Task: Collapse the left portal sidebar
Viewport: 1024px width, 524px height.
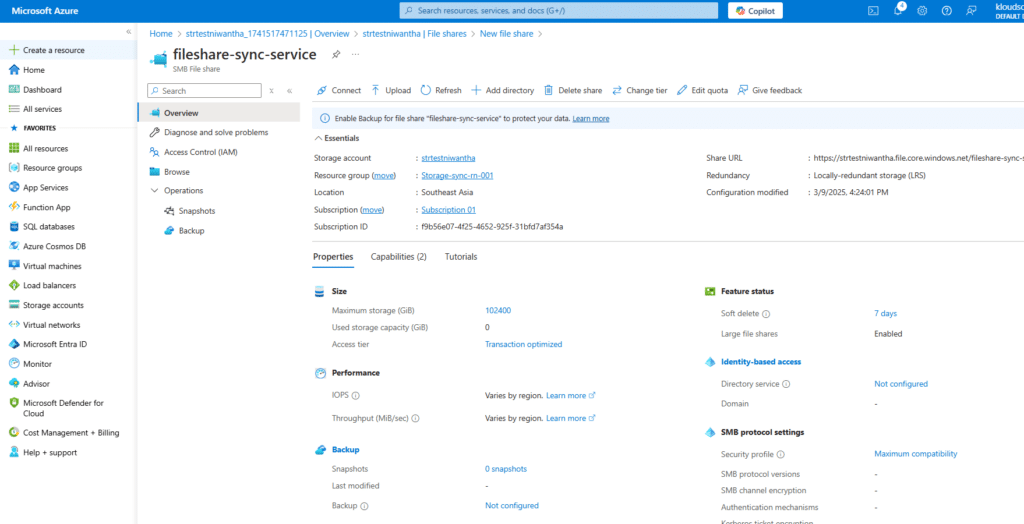Action: pos(128,32)
